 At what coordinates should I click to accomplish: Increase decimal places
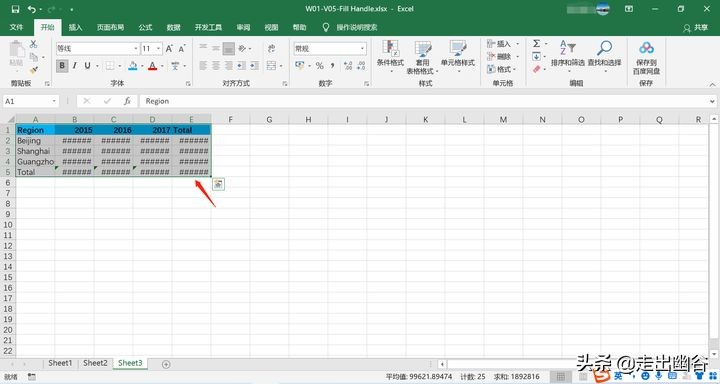[348, 66]
